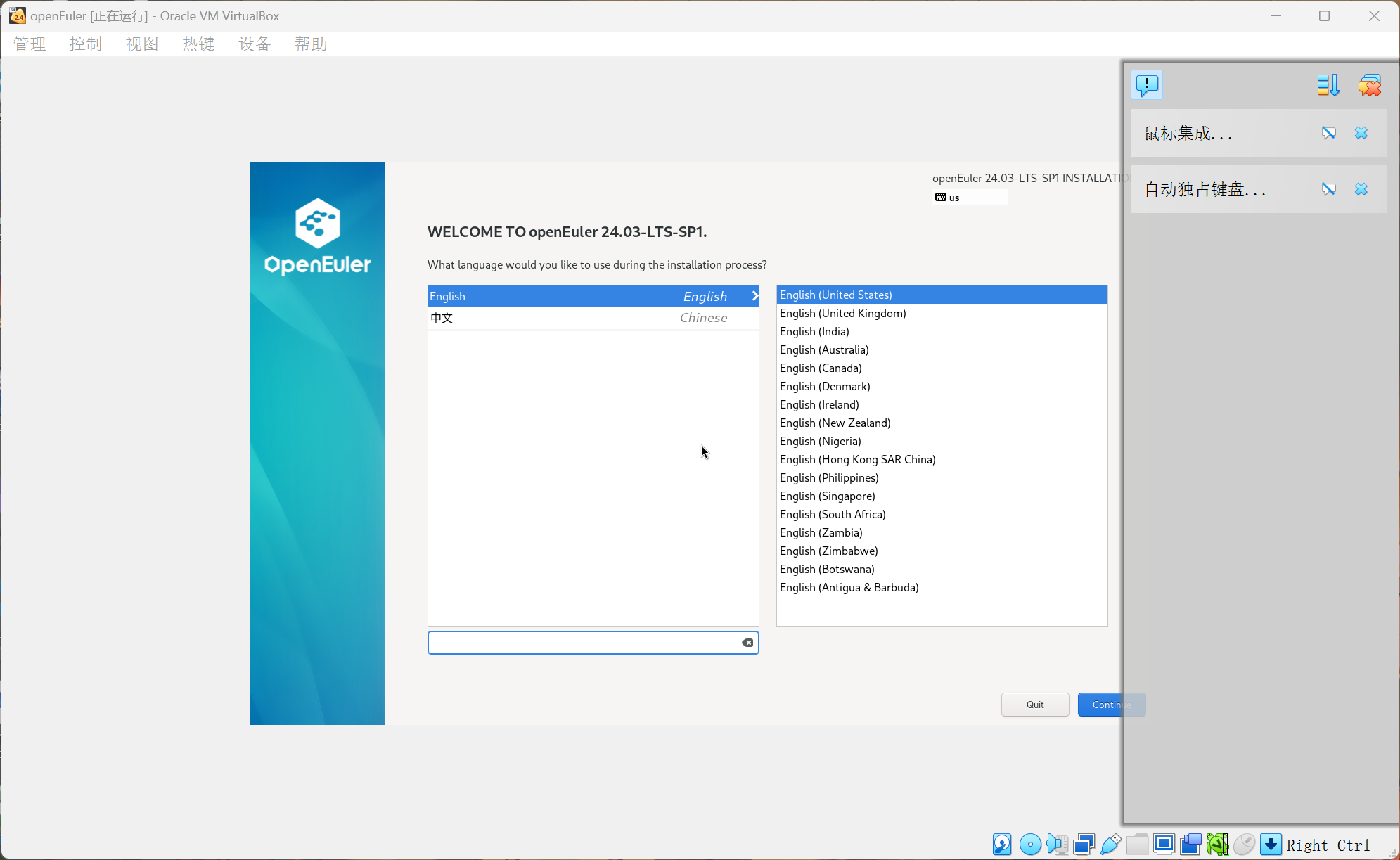Viewport: 1400px width, 860px height.
Task: Sort notifications with the order icon
Action: coord(1328,85)
